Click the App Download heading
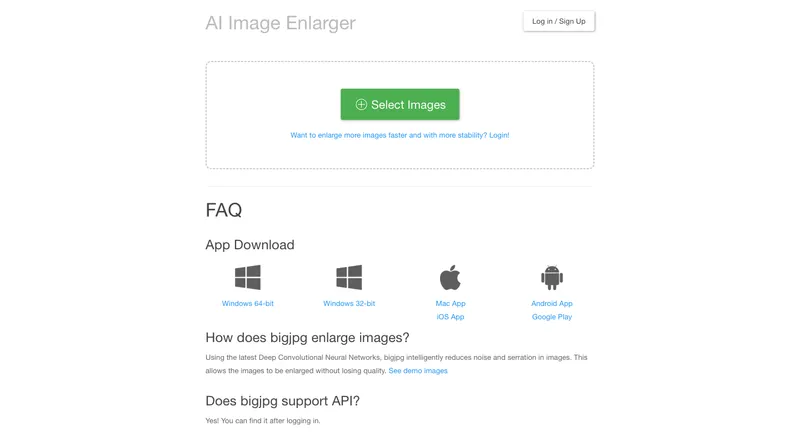The image size is (800, 433). [250, 245]
